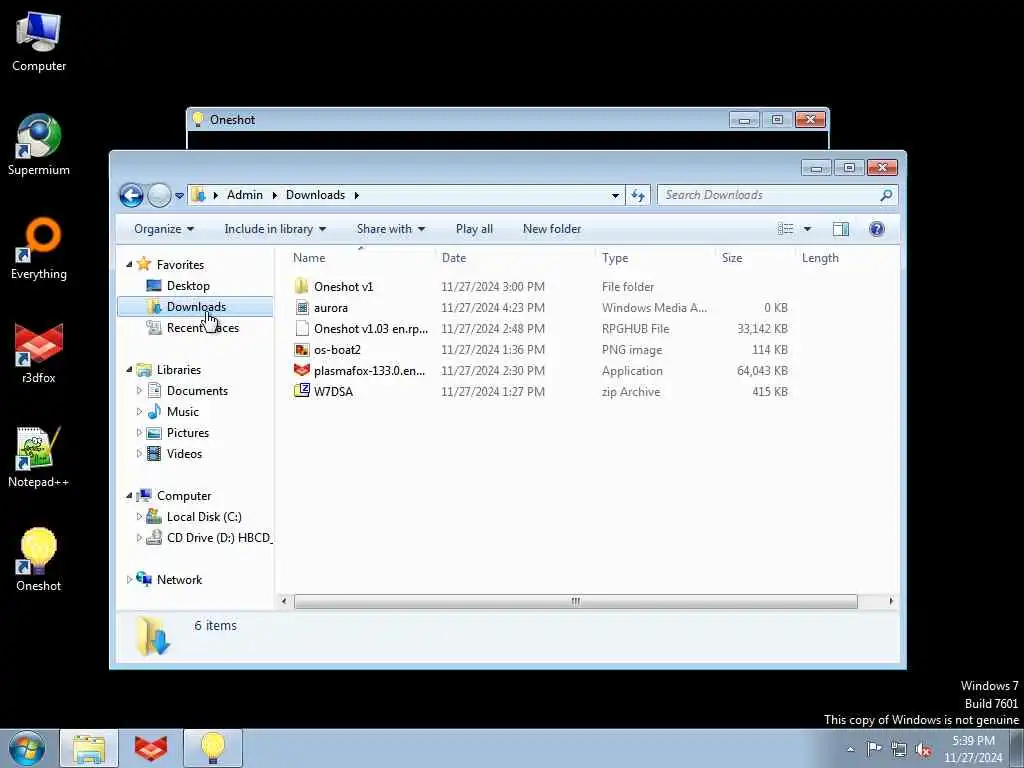The image size is (1024, 768).
Task: Sort by Size column header
Action: (x=755, y=257)
